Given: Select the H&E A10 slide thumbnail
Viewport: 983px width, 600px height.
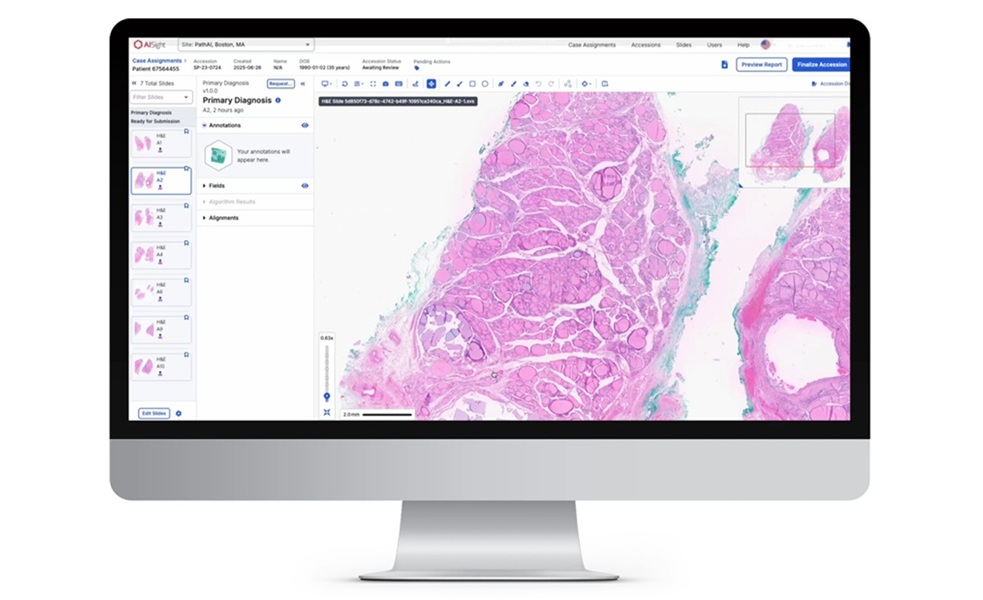Looking at the screenshot, I should (160, 366).
